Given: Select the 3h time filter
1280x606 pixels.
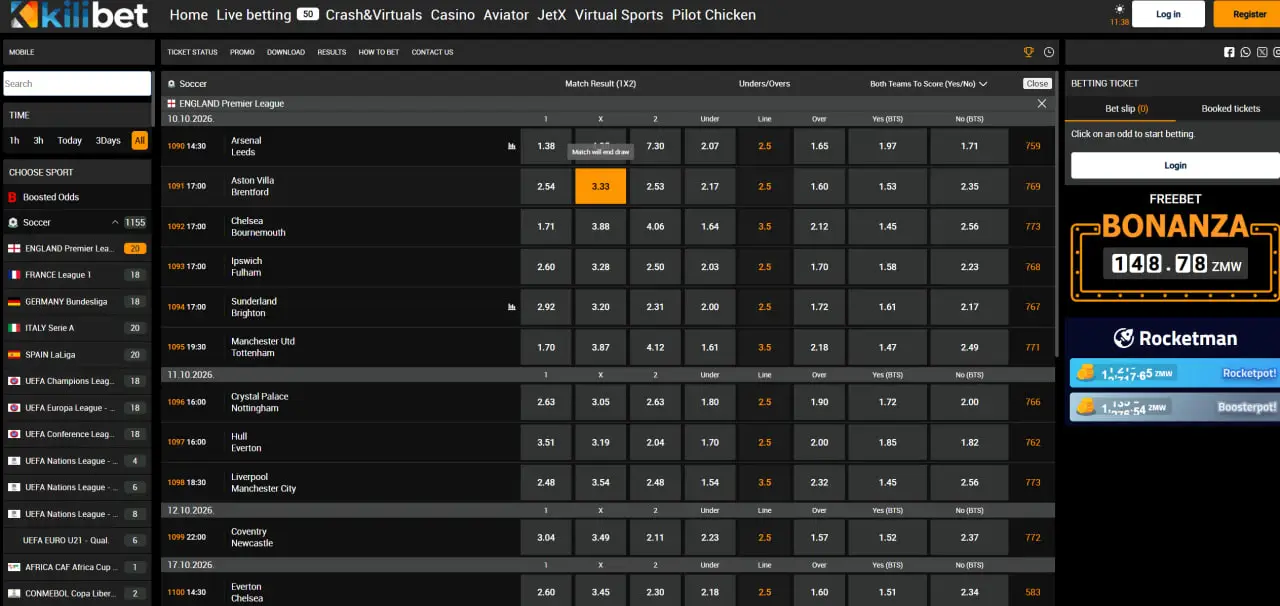Looking at the screenshot, I should pos(39,141).
